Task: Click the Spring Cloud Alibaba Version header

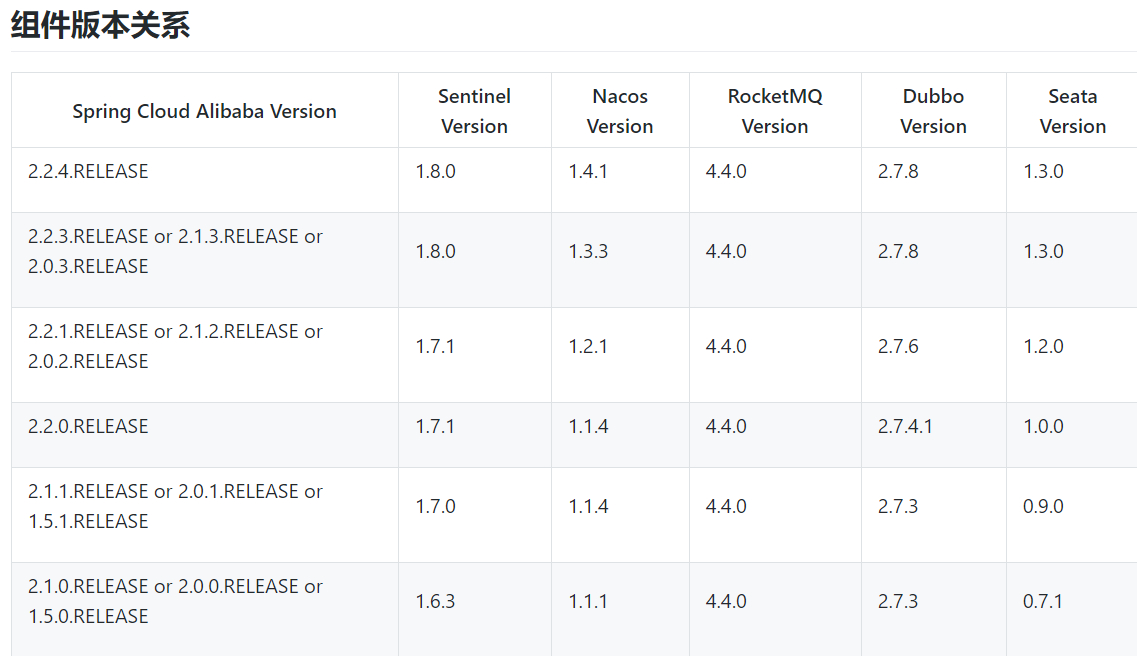Action: (x=204, y=111)
